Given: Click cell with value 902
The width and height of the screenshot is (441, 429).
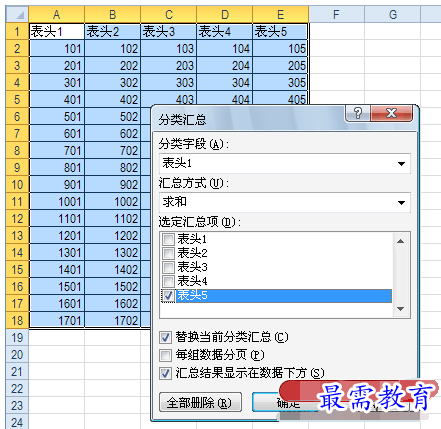Looking at the screenshot, I should [x=113, y=185].
